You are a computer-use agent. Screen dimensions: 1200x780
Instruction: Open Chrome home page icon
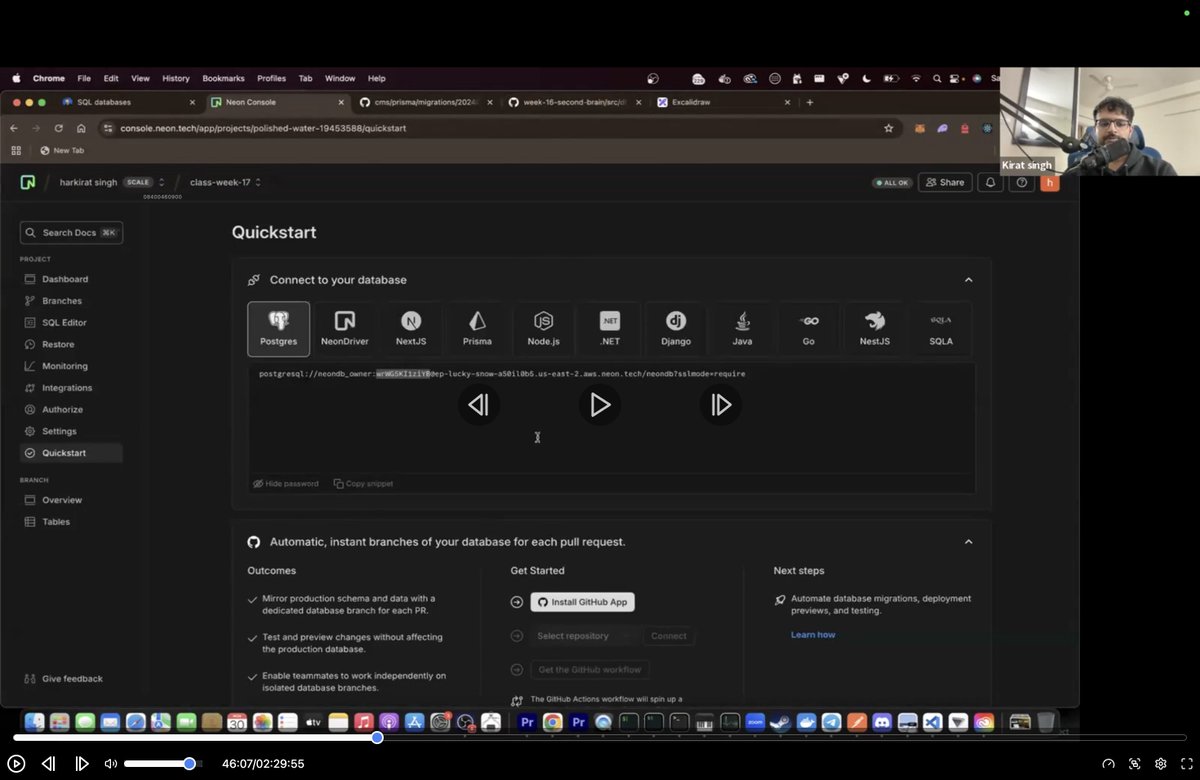[x=81, y=128]
